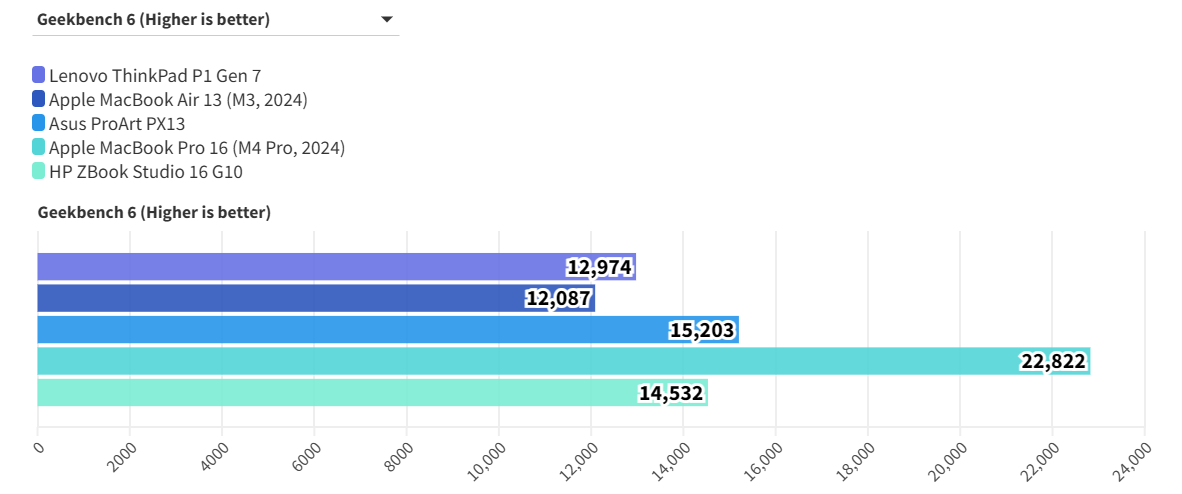Viewport: 1182px width, 494px height.
Task: Click the HP ZBook Studio 16 G10 swatch
Action: 39,172
